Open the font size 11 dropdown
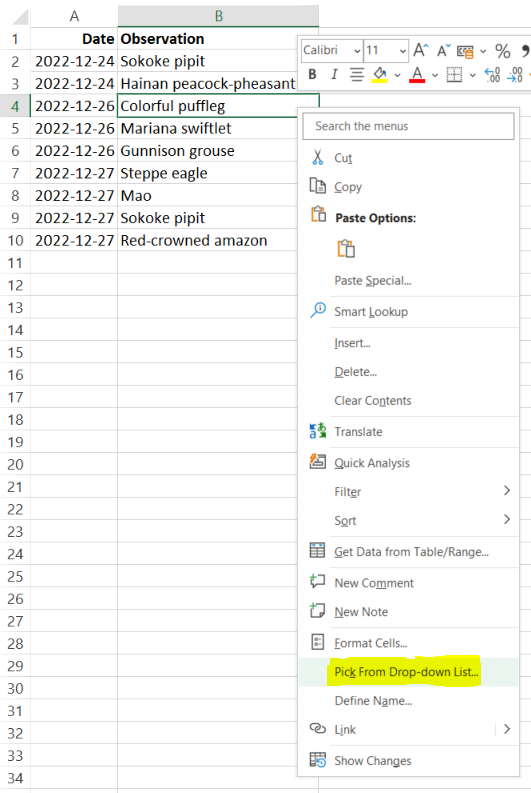 (403, 51)
